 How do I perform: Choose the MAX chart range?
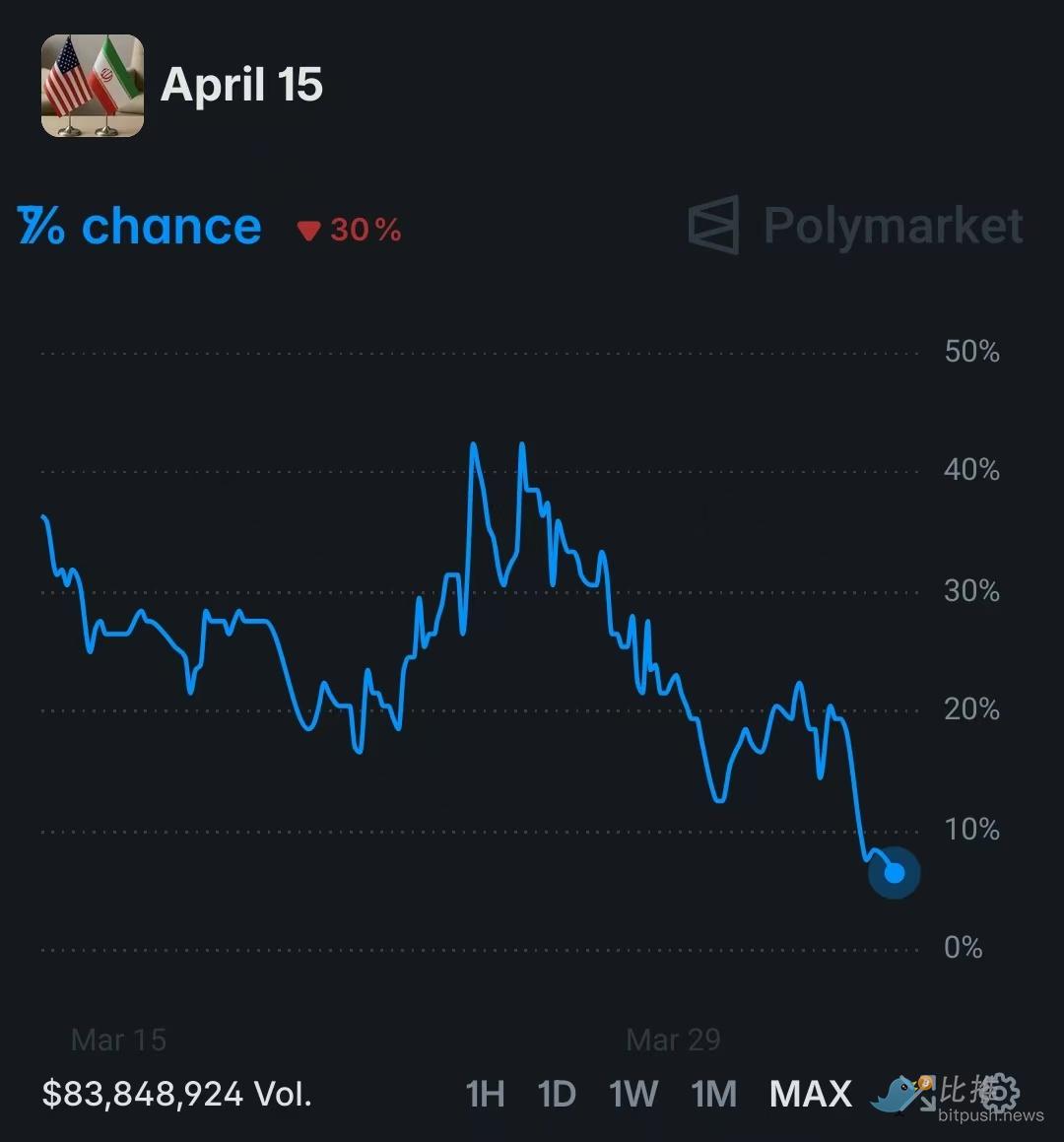[x=810, y=1094]
